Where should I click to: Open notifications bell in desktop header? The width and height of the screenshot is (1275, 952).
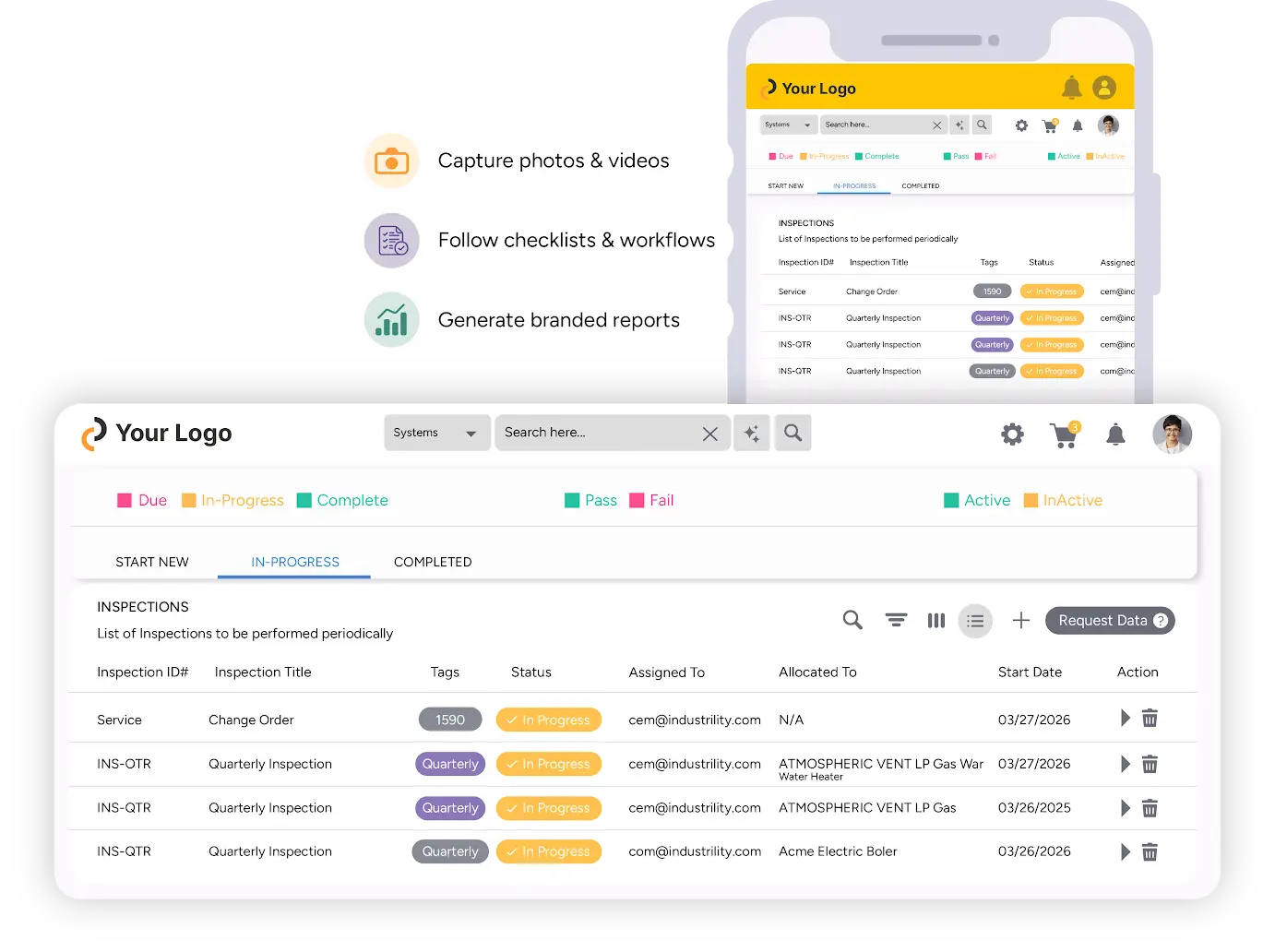(x=1115, y=434)
